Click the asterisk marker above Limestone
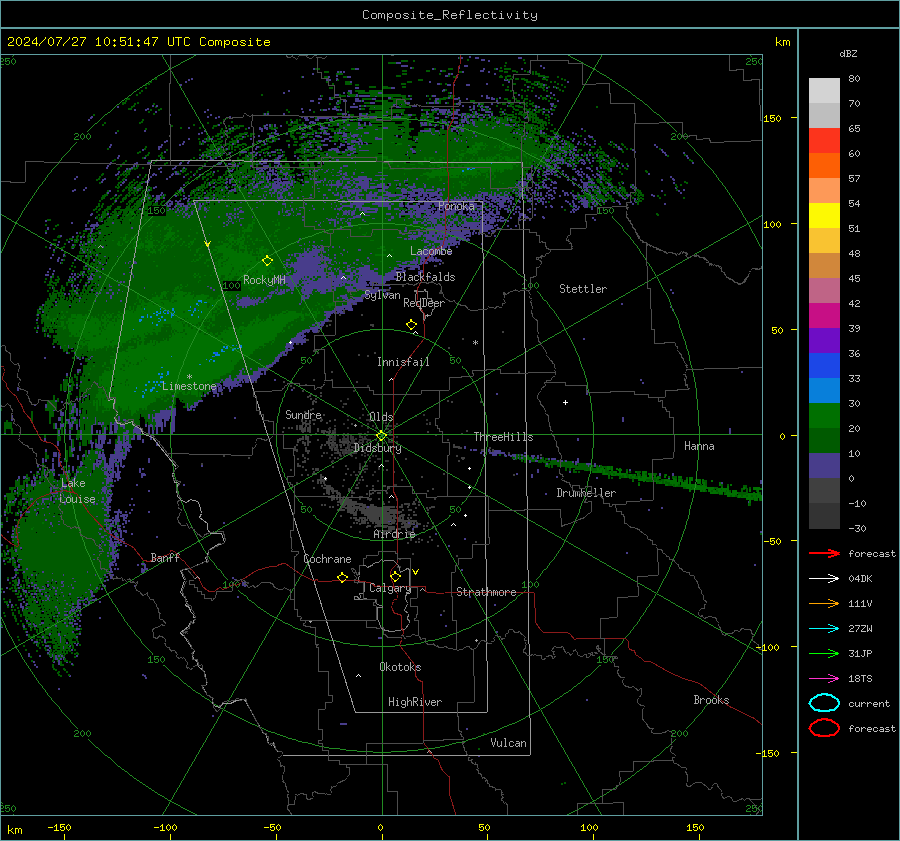 coord(189,377)
